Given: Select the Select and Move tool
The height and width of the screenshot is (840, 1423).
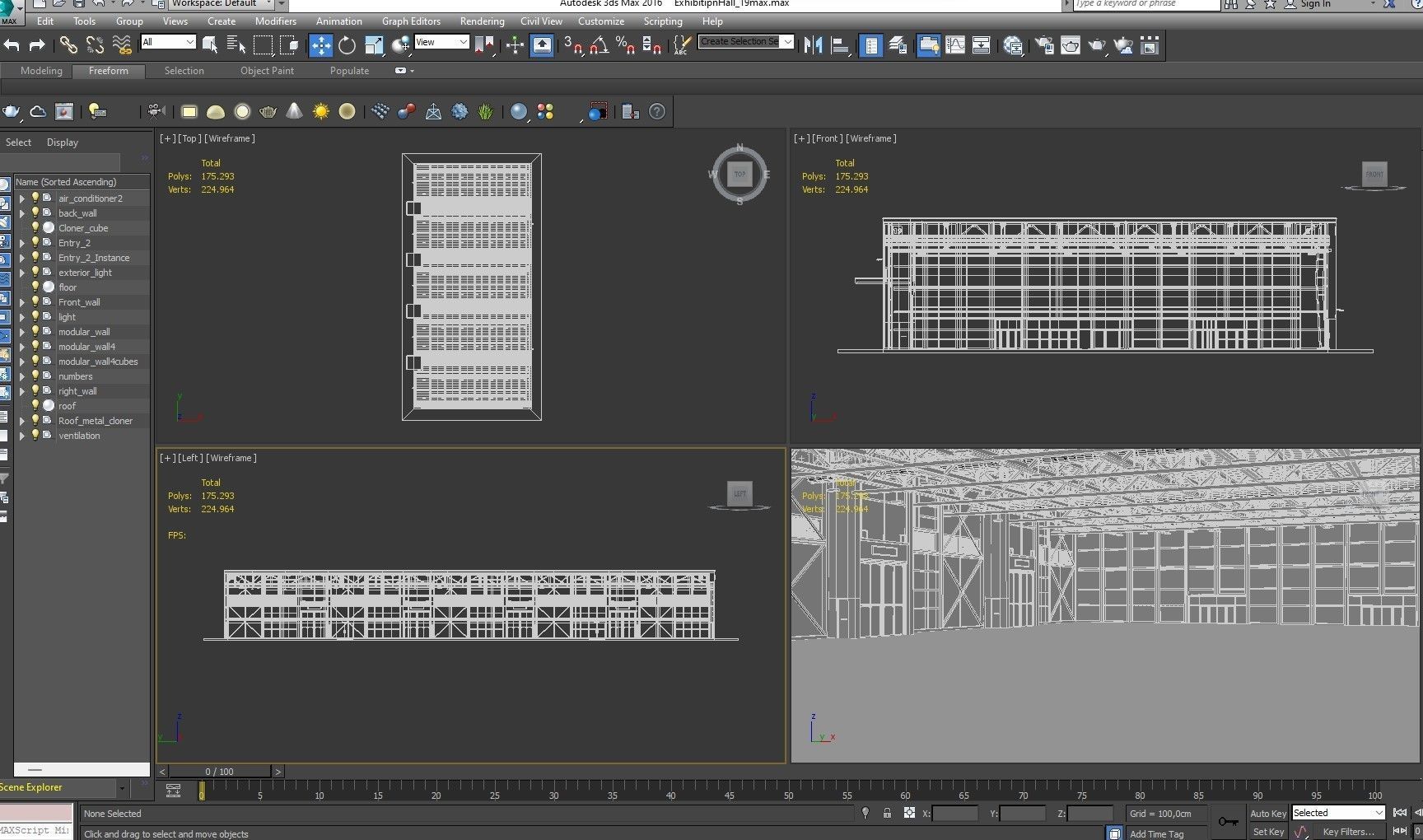Looking at the screenshot, I should [320, 45].
